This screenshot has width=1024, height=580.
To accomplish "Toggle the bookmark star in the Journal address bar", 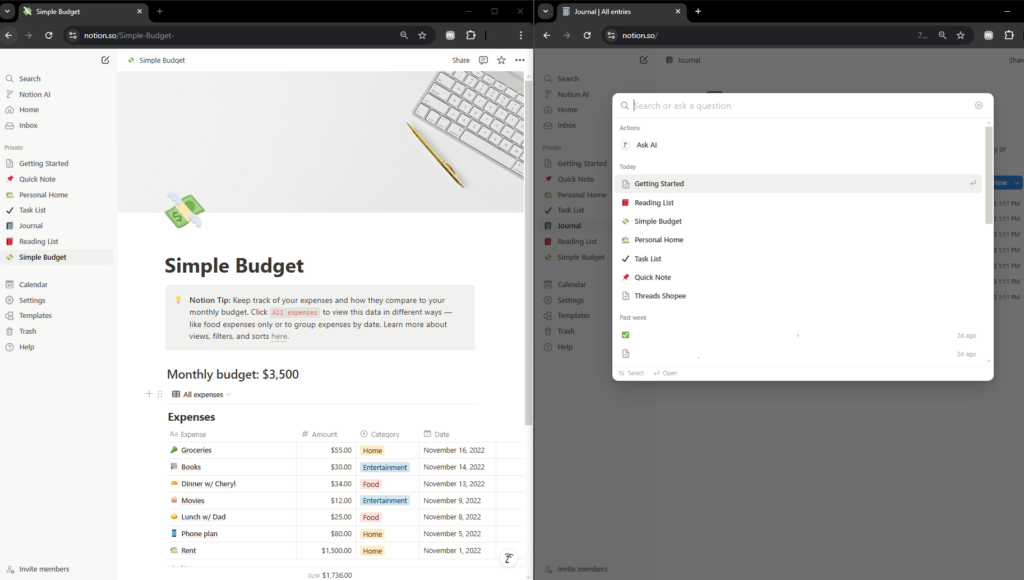I will pyautogui.click(x=961, y=35).
